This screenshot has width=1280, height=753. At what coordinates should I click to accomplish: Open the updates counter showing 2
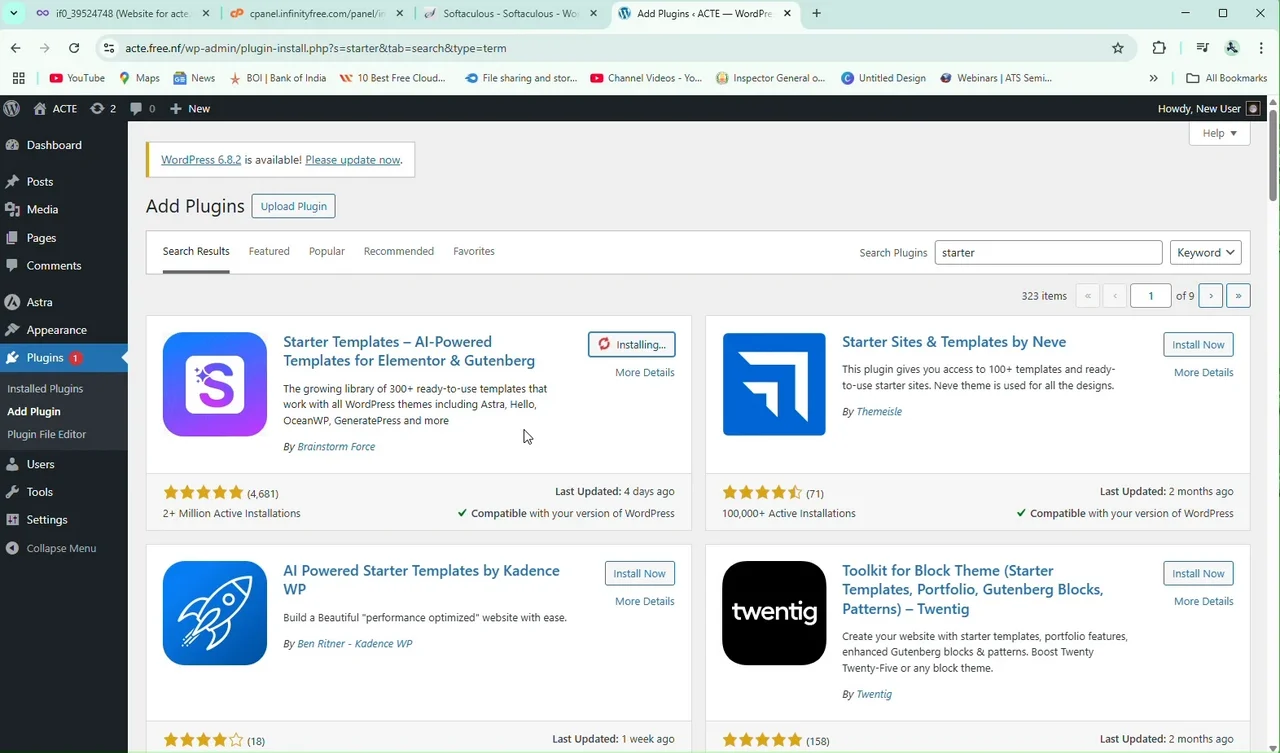(x=103, y=108)
